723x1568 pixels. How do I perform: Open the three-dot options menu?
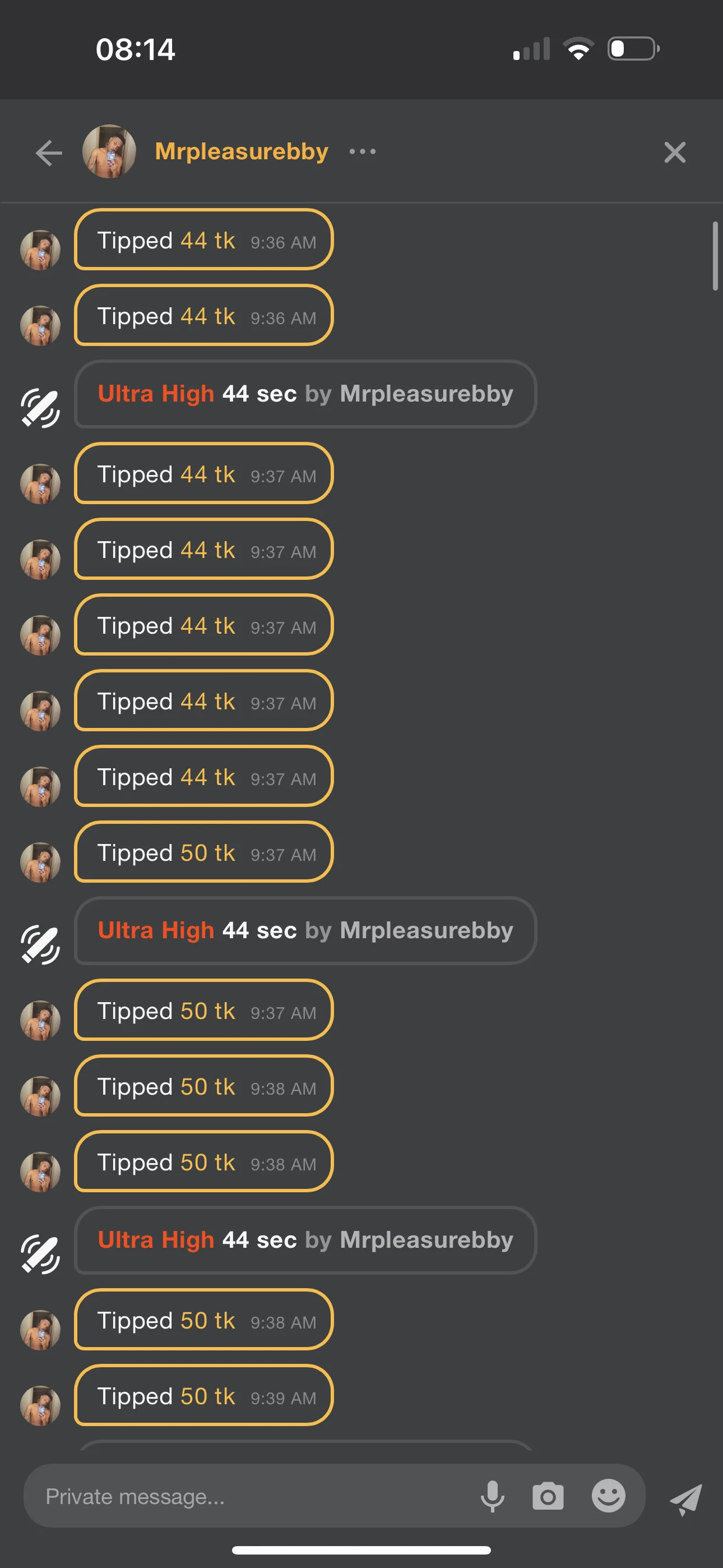pyautogui.click(x=363, y=151)
